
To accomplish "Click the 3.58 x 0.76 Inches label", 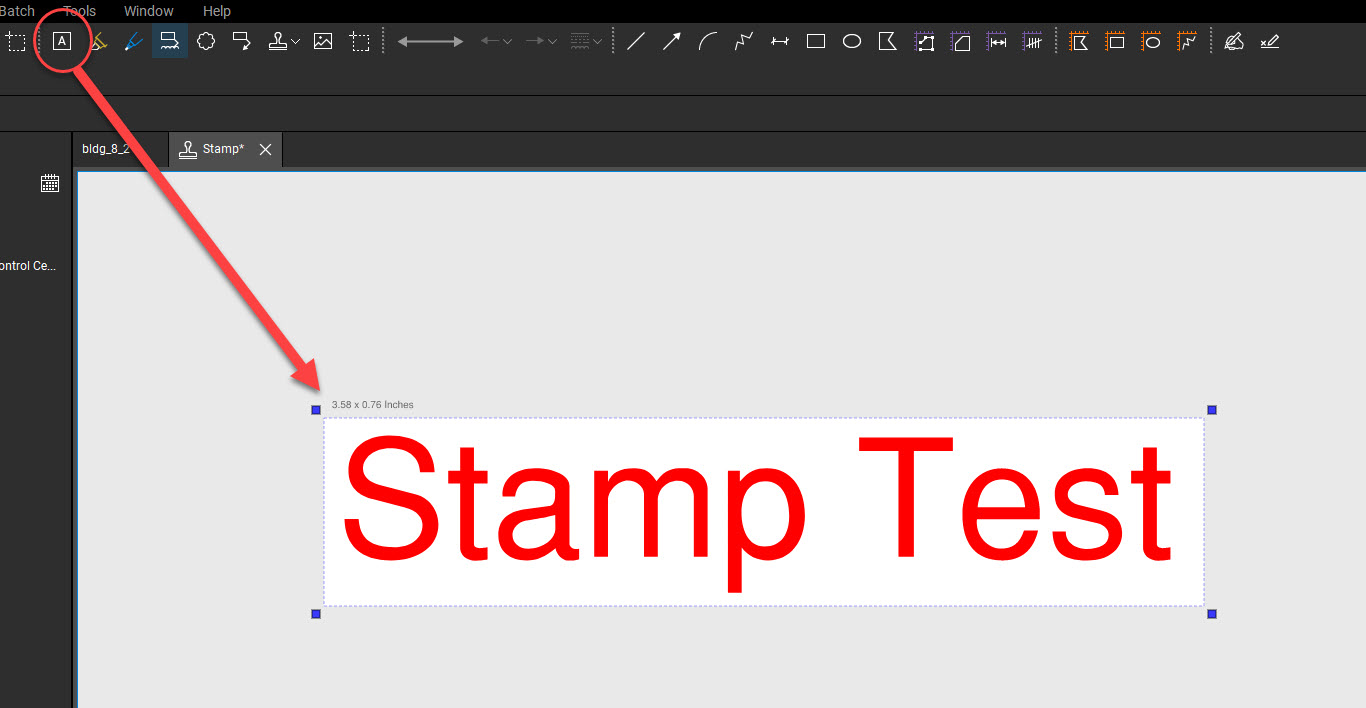I will (x=372, y=405).
